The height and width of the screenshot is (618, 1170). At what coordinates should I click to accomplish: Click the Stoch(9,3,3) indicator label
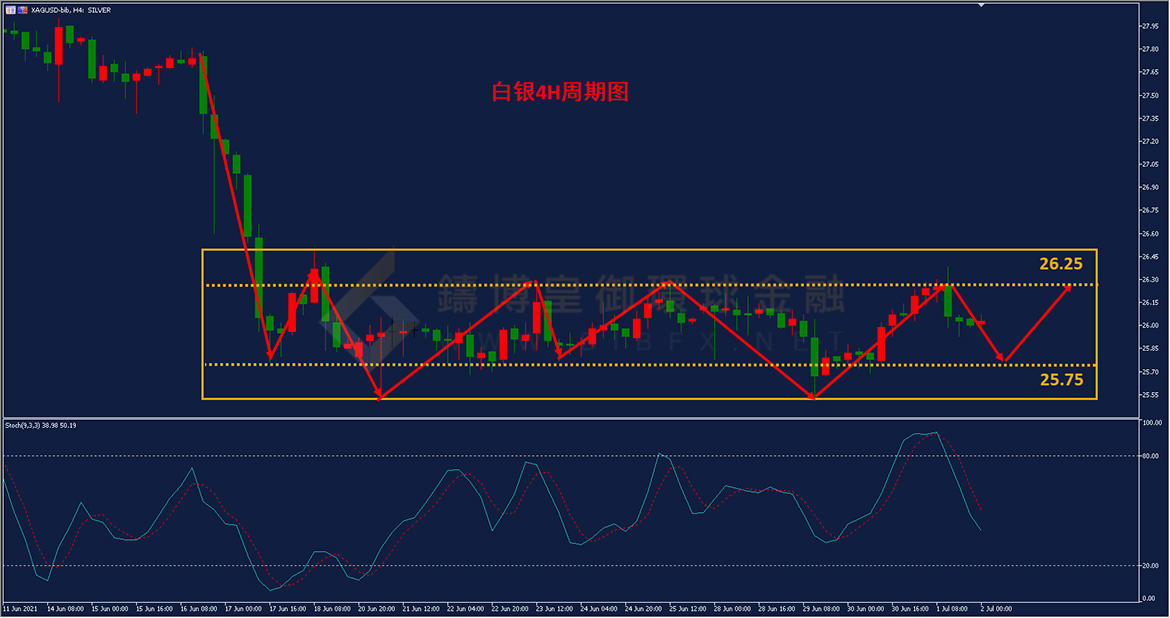40,425
